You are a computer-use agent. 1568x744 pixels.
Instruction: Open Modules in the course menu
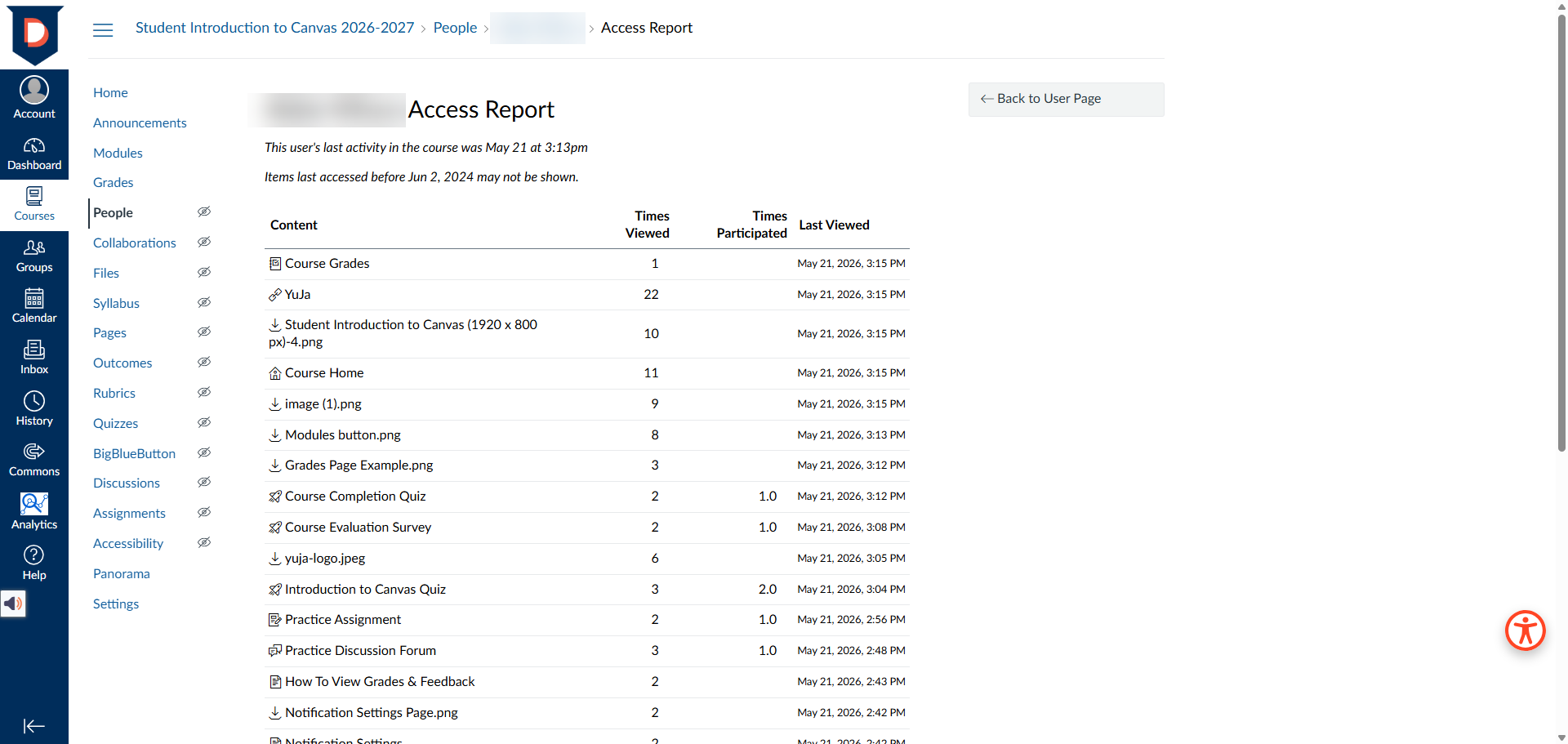point(118,153)
